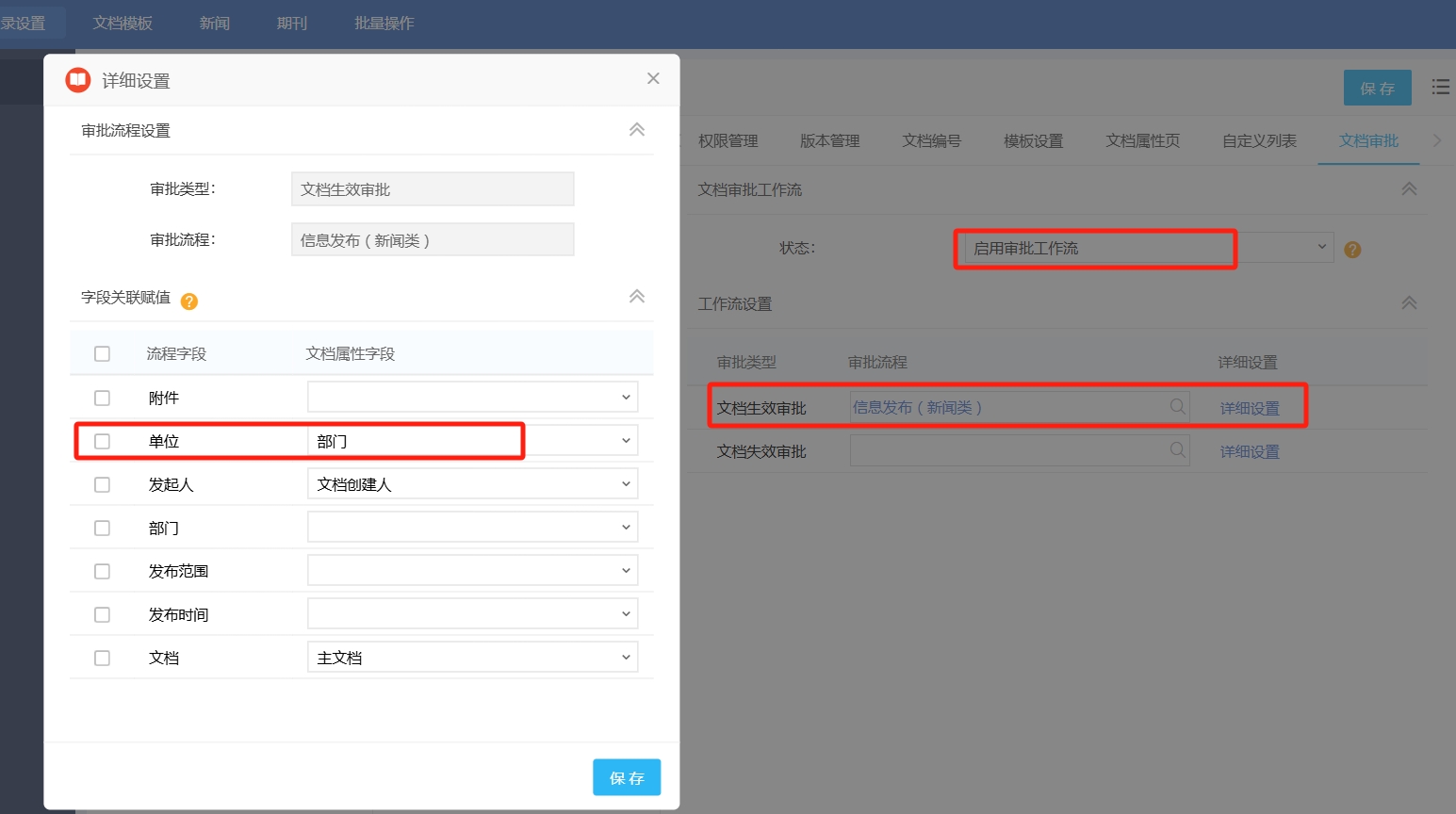Click search icon in 文档失效审批 flow field
The width and height of the screenshot is (1456, 814).
point(1177,450)
